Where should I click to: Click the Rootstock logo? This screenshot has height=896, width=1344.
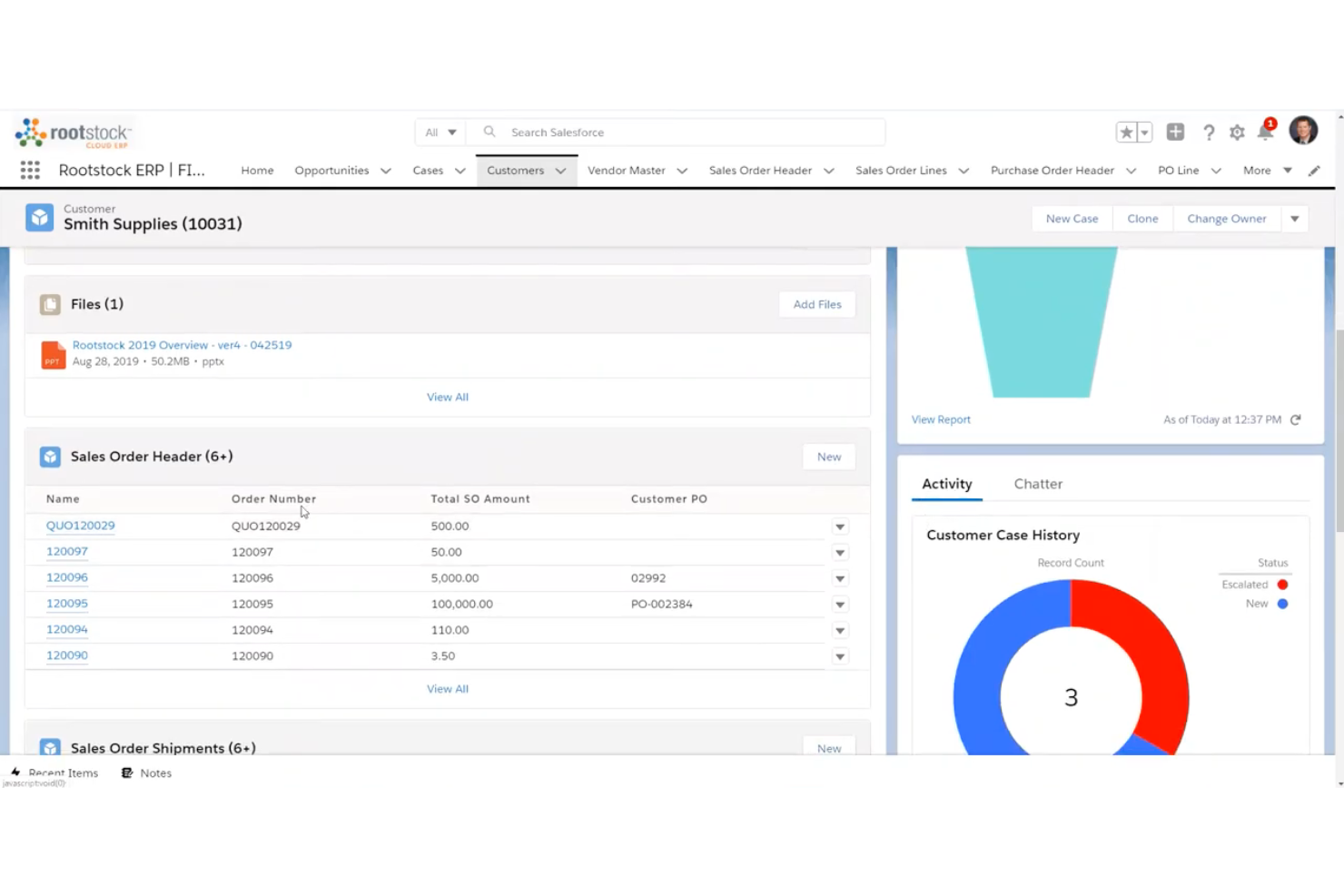coord(74,133)
